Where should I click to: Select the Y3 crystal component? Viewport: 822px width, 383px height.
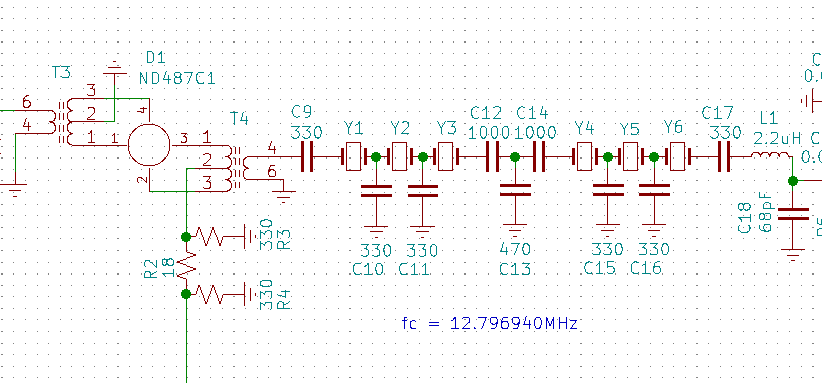pos(446,156)
